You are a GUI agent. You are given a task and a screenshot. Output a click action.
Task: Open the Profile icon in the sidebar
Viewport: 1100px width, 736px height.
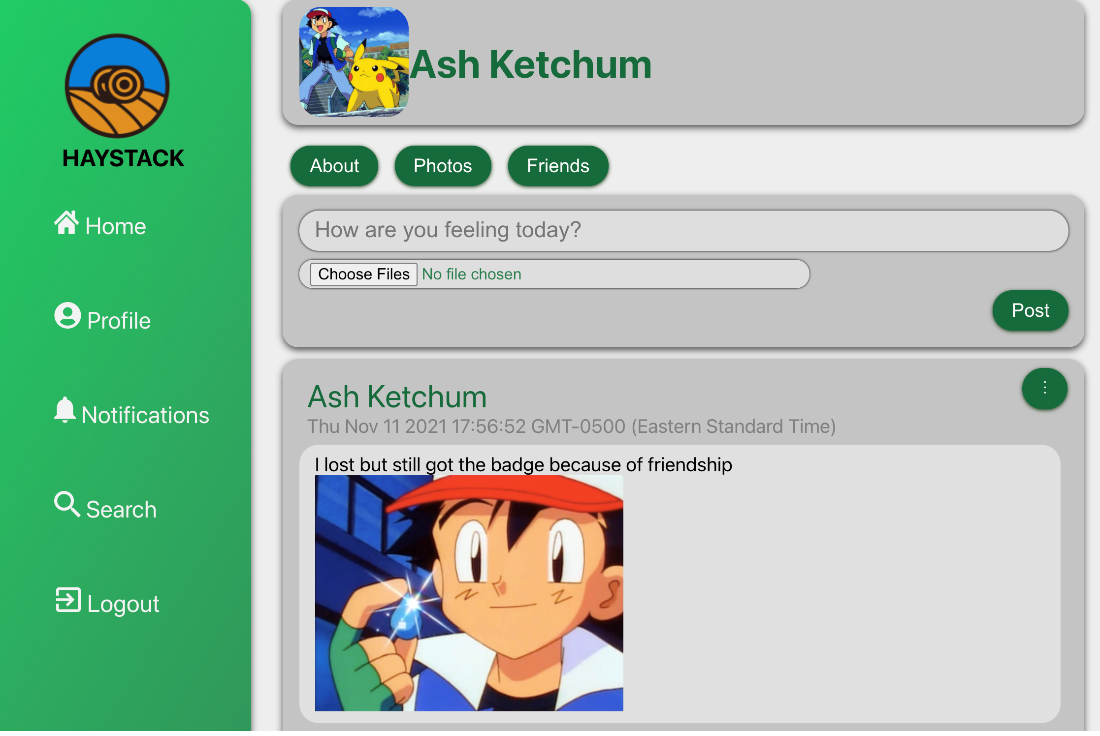point(66,316)
